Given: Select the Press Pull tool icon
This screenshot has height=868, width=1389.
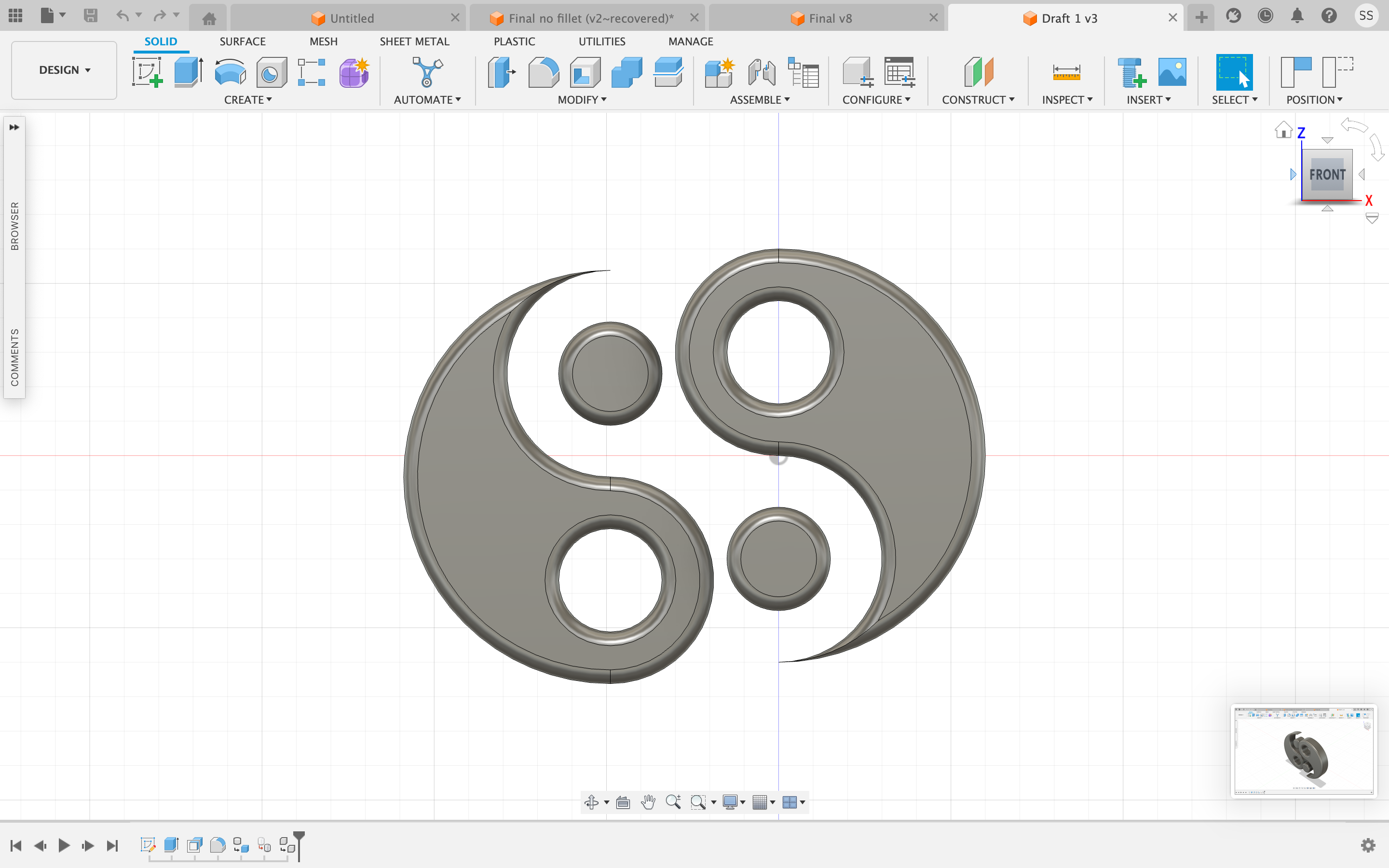Looking at the screenshot, I should pos(502,72).
